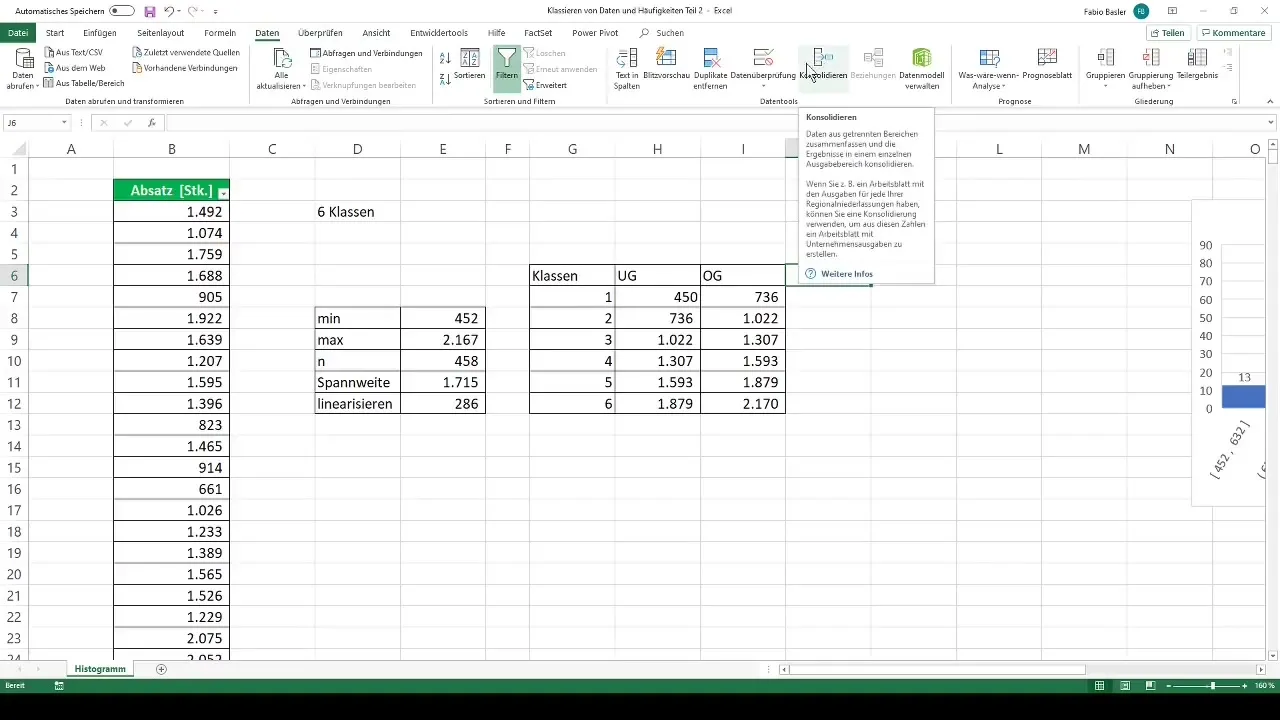Toggle Automatisches Speichern switch
1280x720 pixels.
pos(122,11)
